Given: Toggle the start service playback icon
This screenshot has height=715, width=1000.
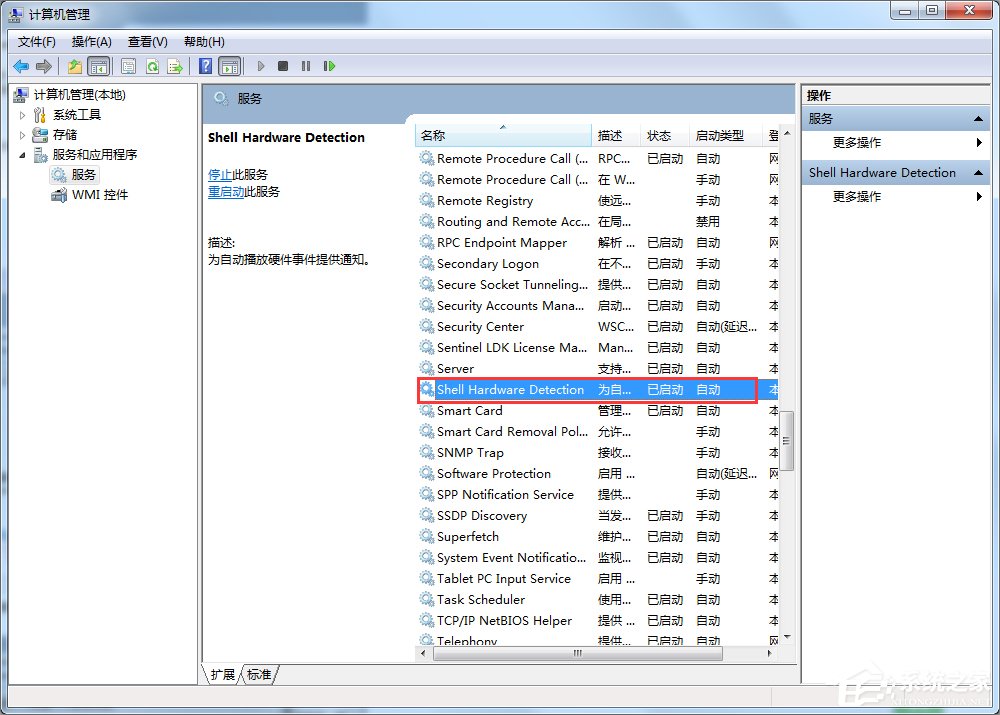Looking at the screenshot, I should 260,66.
